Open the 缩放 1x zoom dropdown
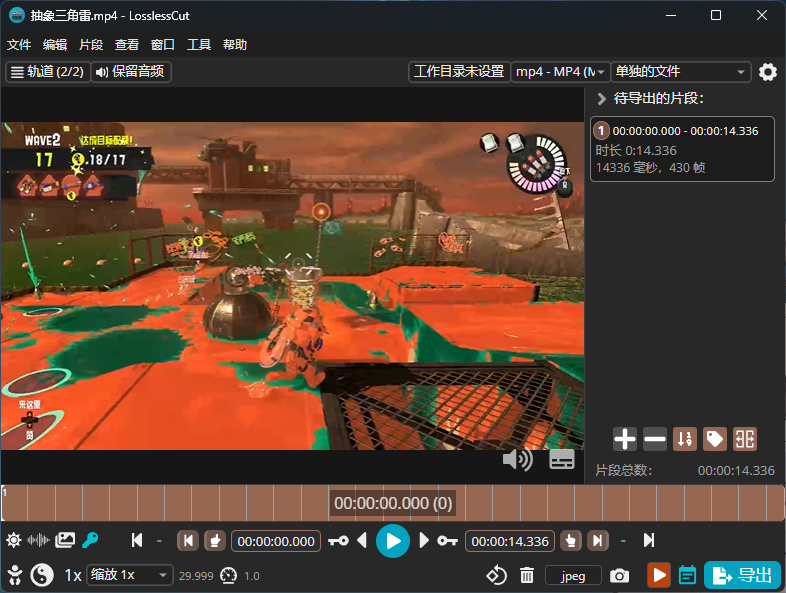 click(x=130, y=575)
